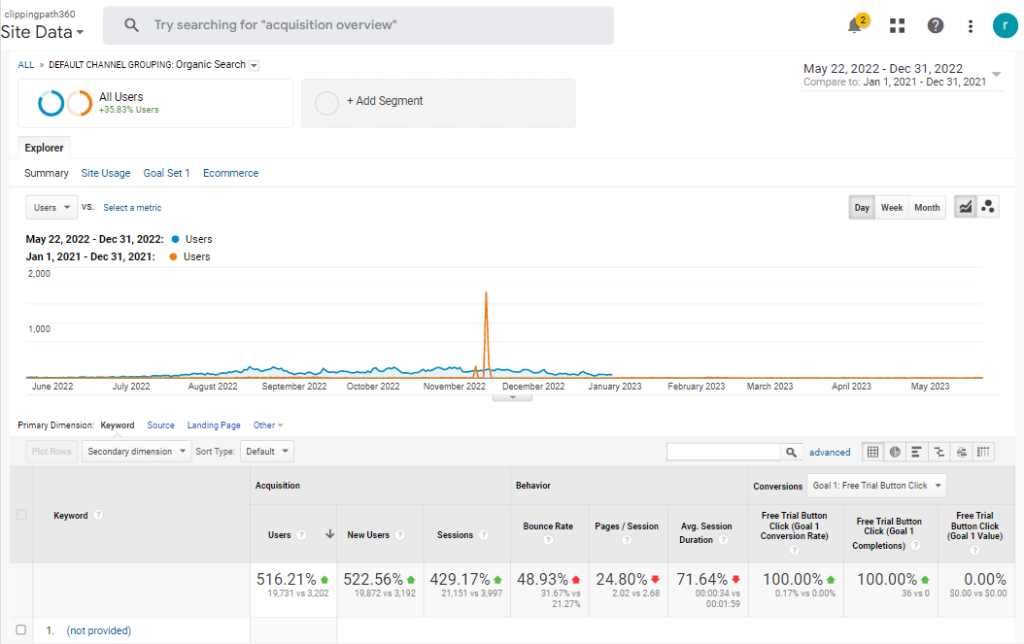Screen dimensions: 1024x644
Task: Open the date range picker
Action: click(901, 75)
